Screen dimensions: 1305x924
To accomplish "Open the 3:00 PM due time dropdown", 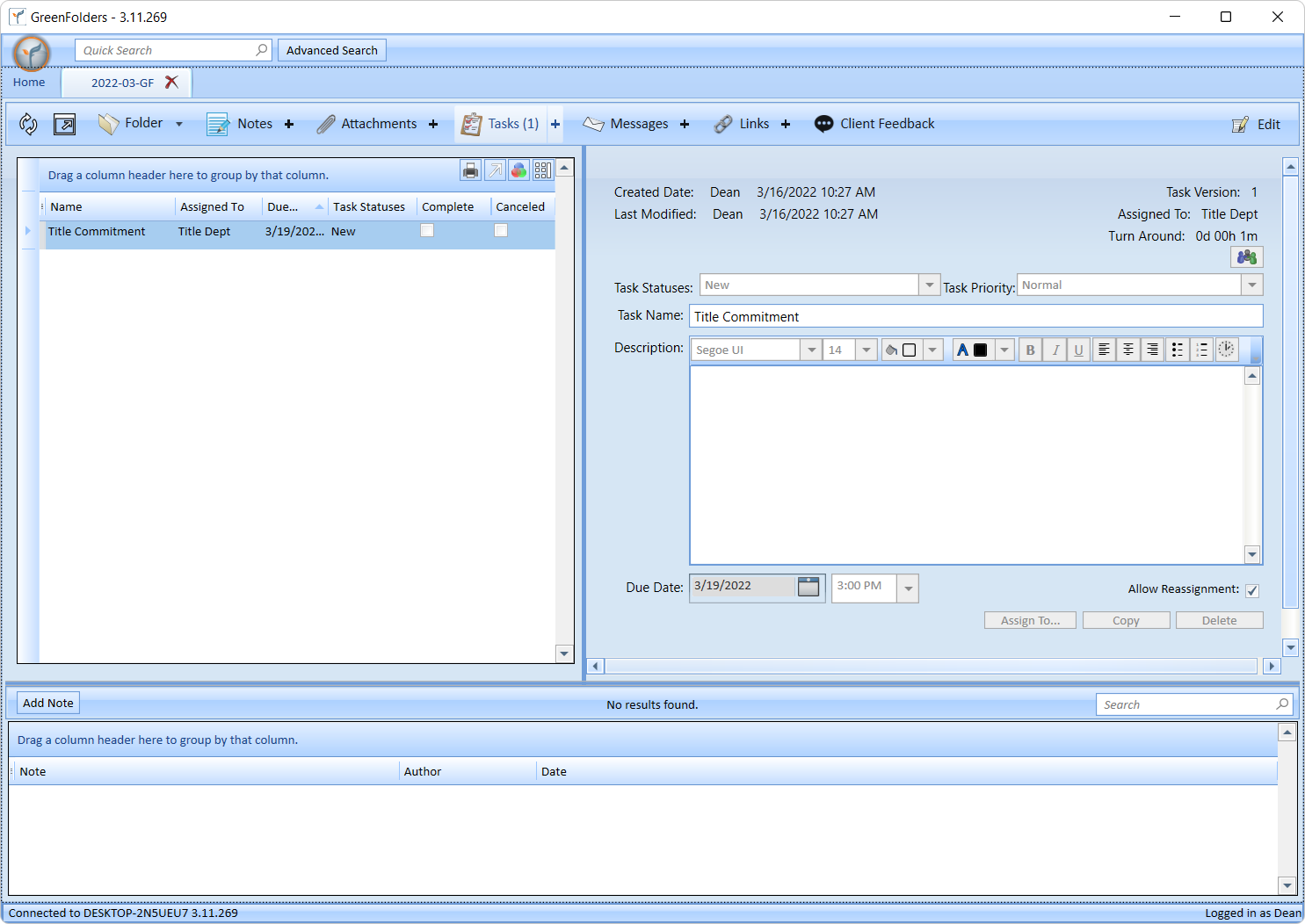I will click(908, 588).
